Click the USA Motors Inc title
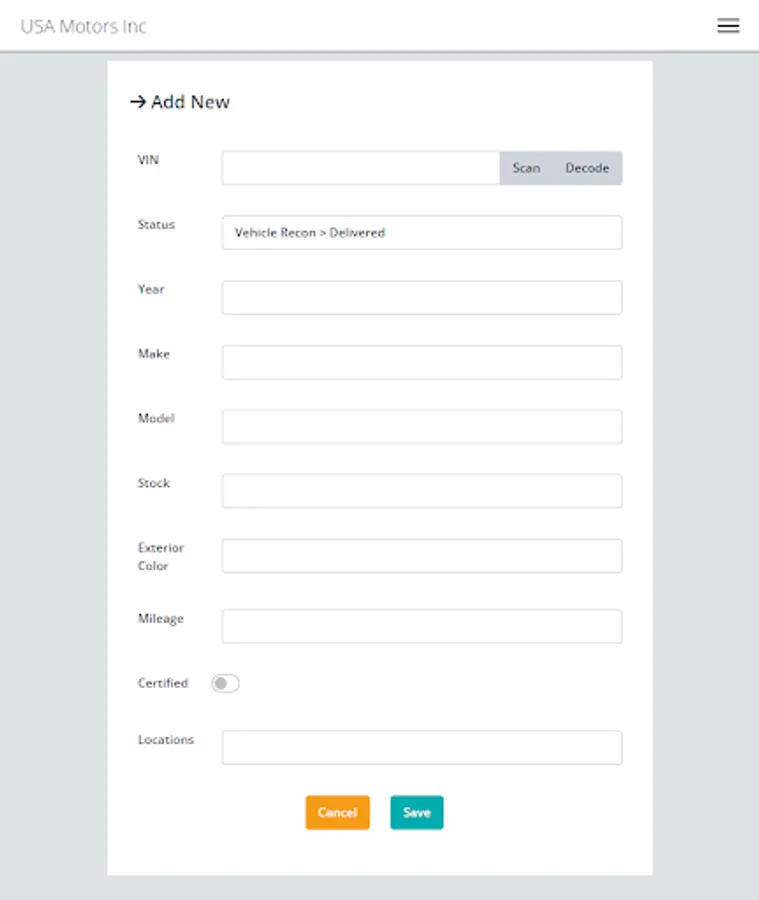 84,26
